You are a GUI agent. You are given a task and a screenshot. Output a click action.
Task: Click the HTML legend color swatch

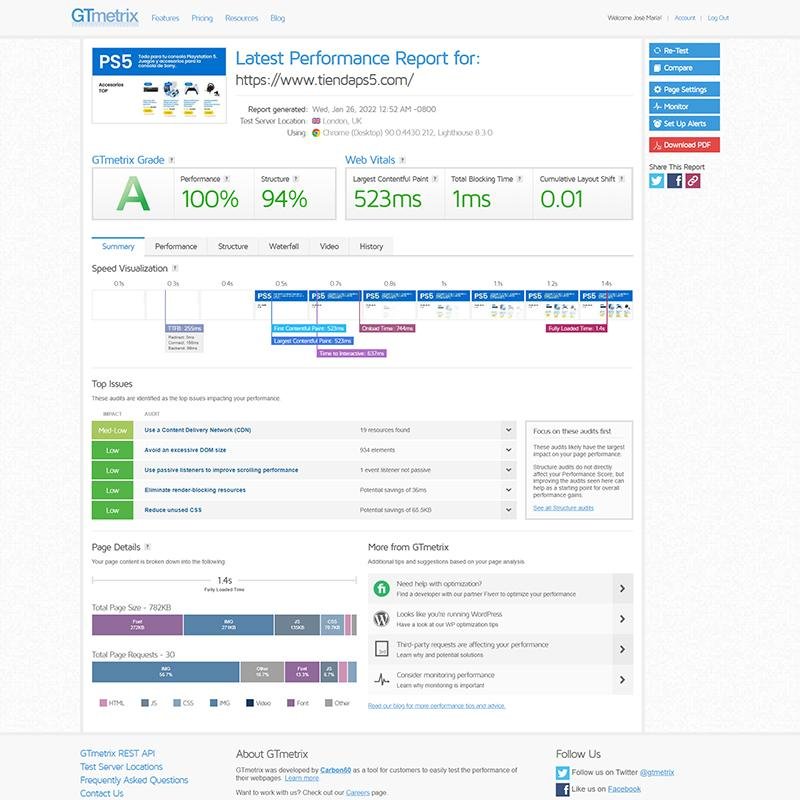[x=103, y=703]
